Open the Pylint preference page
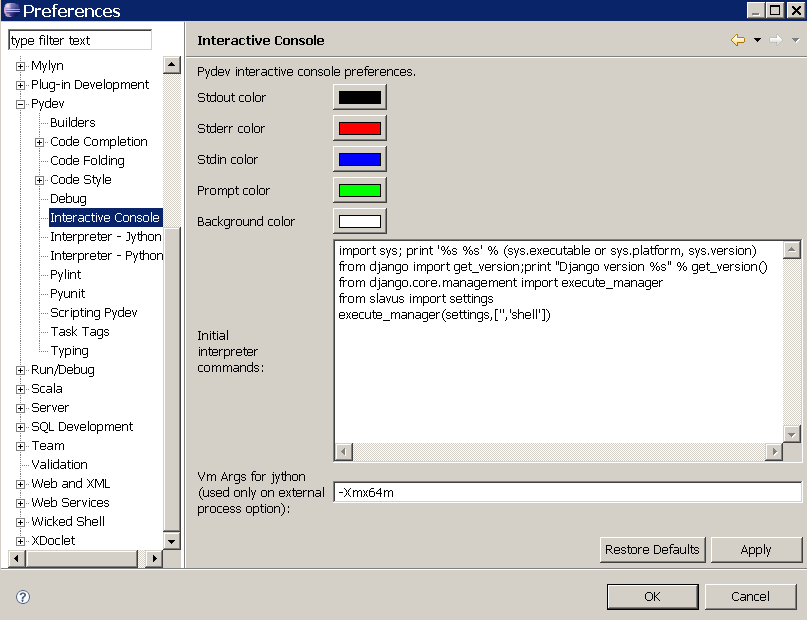Image resolution: width=807 pixels, height=620 pixels. tap(66, 275)
